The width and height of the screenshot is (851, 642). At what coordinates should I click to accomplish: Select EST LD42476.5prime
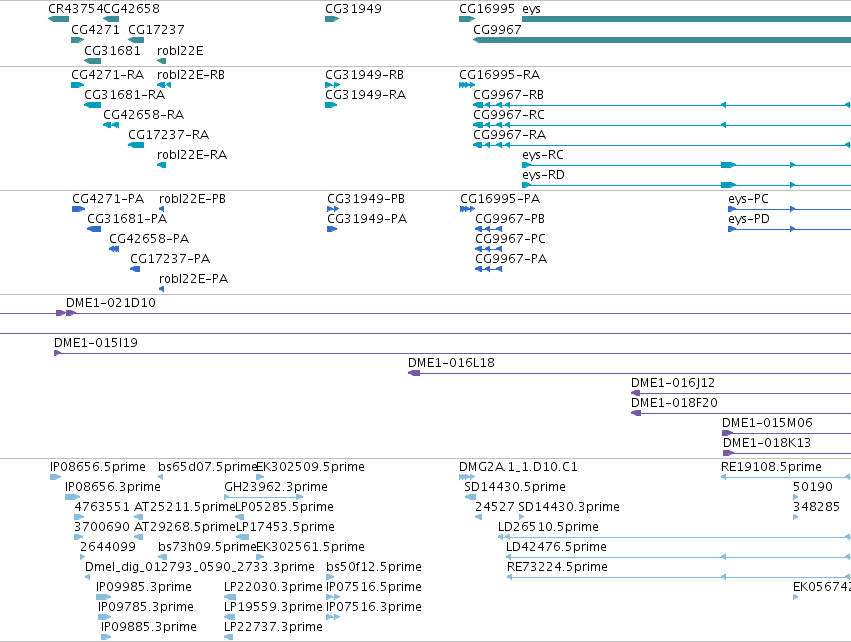(556, 548)
